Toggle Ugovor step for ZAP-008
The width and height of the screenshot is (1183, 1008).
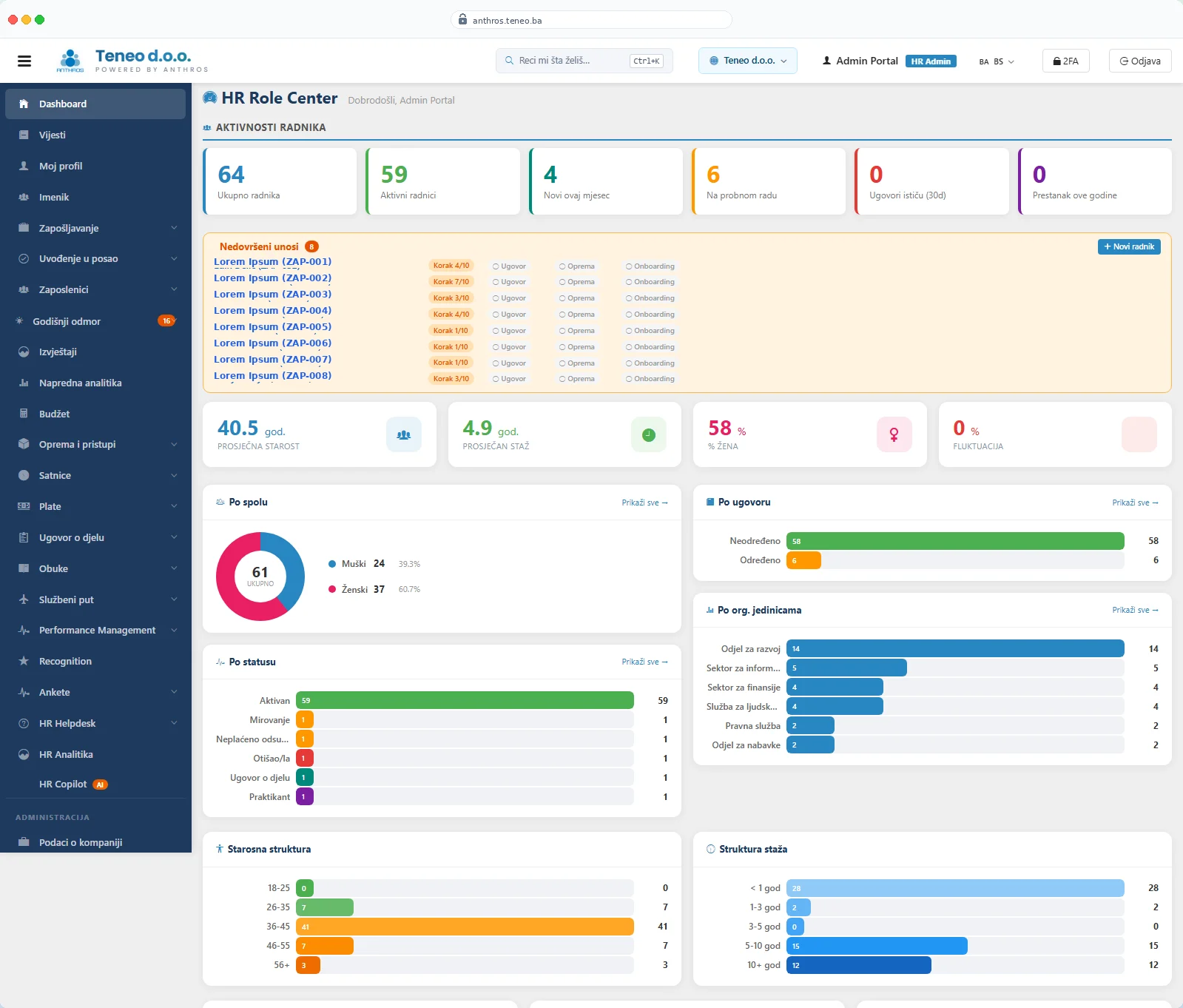click(509, 378)
